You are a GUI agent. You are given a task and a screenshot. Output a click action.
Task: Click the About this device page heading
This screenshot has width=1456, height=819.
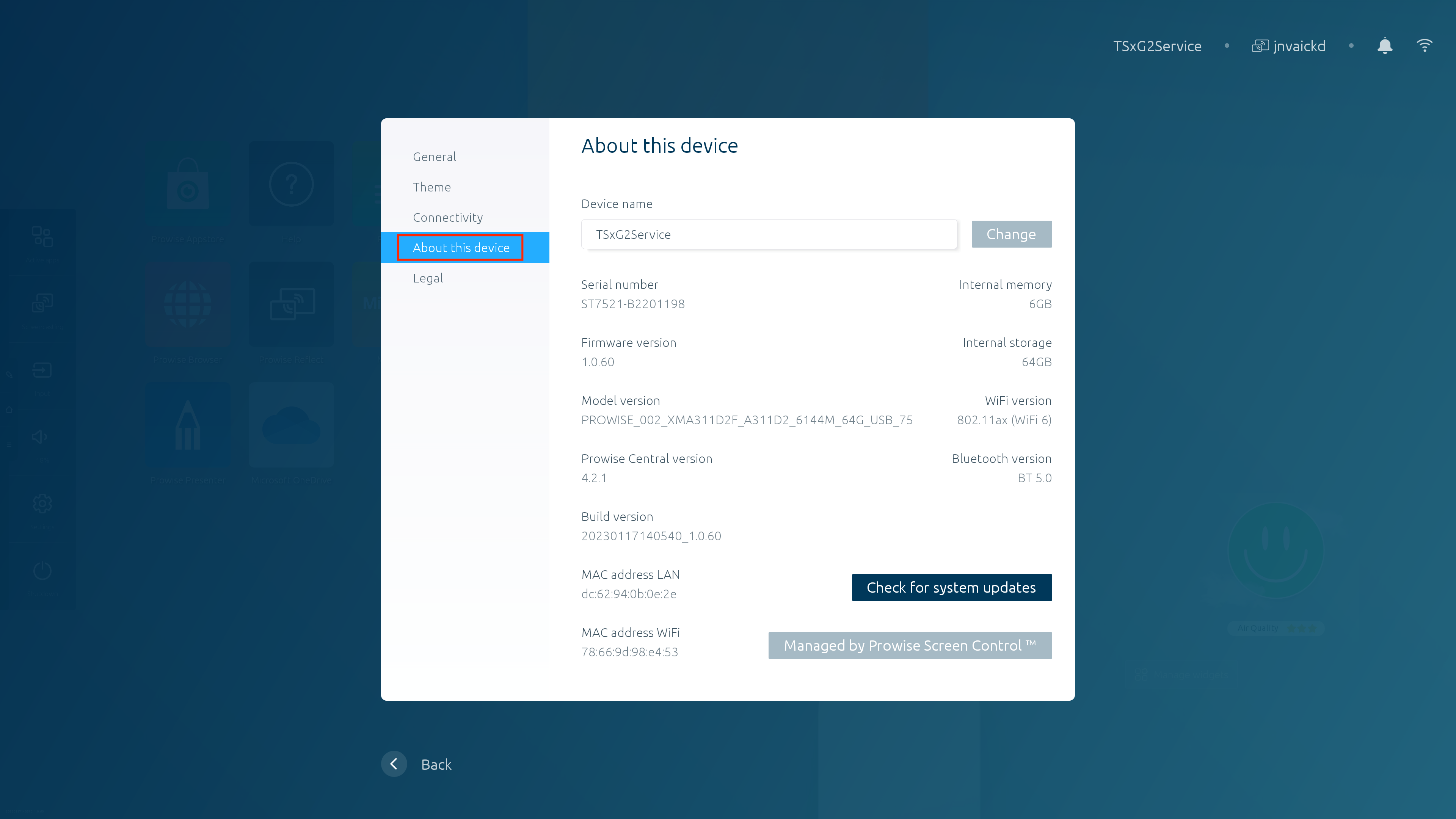(660, 146)
